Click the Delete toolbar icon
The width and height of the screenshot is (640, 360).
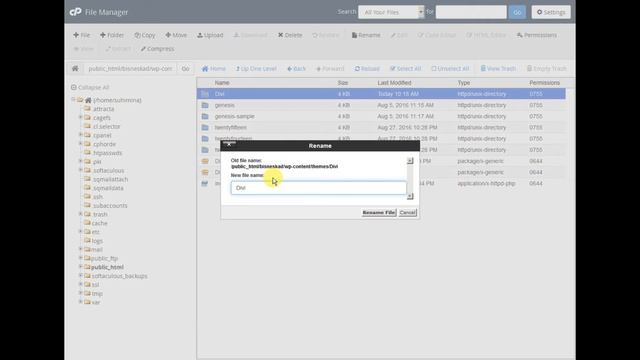(x=290, y=35)
